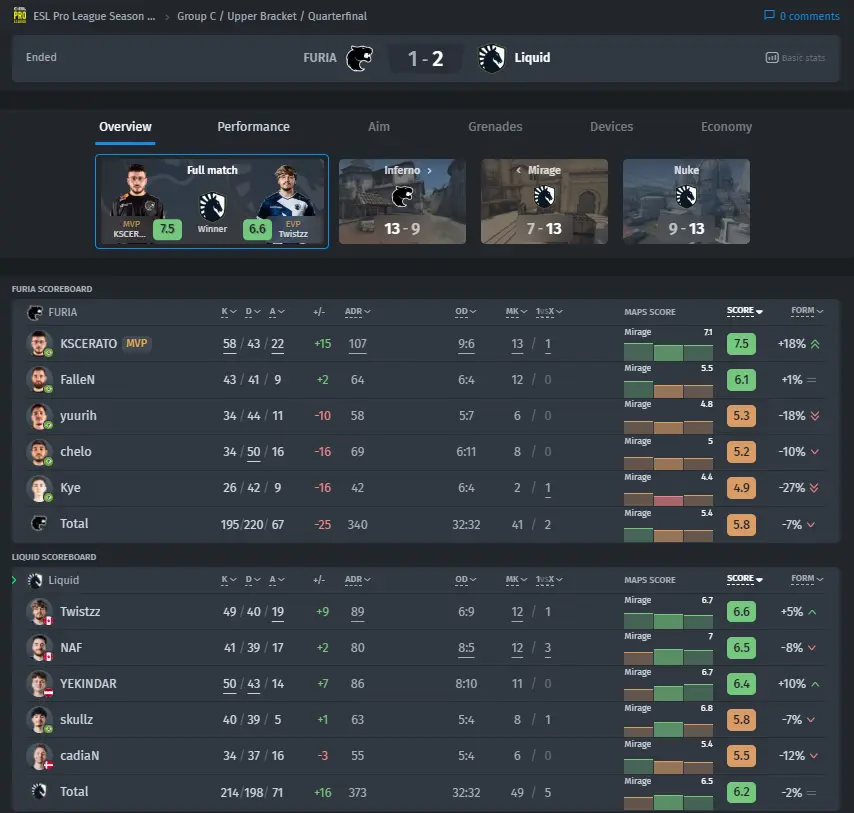Click KSCERATO's 7.5 score badge
Screen dimensions: 854x813
(x=741, y=344)
